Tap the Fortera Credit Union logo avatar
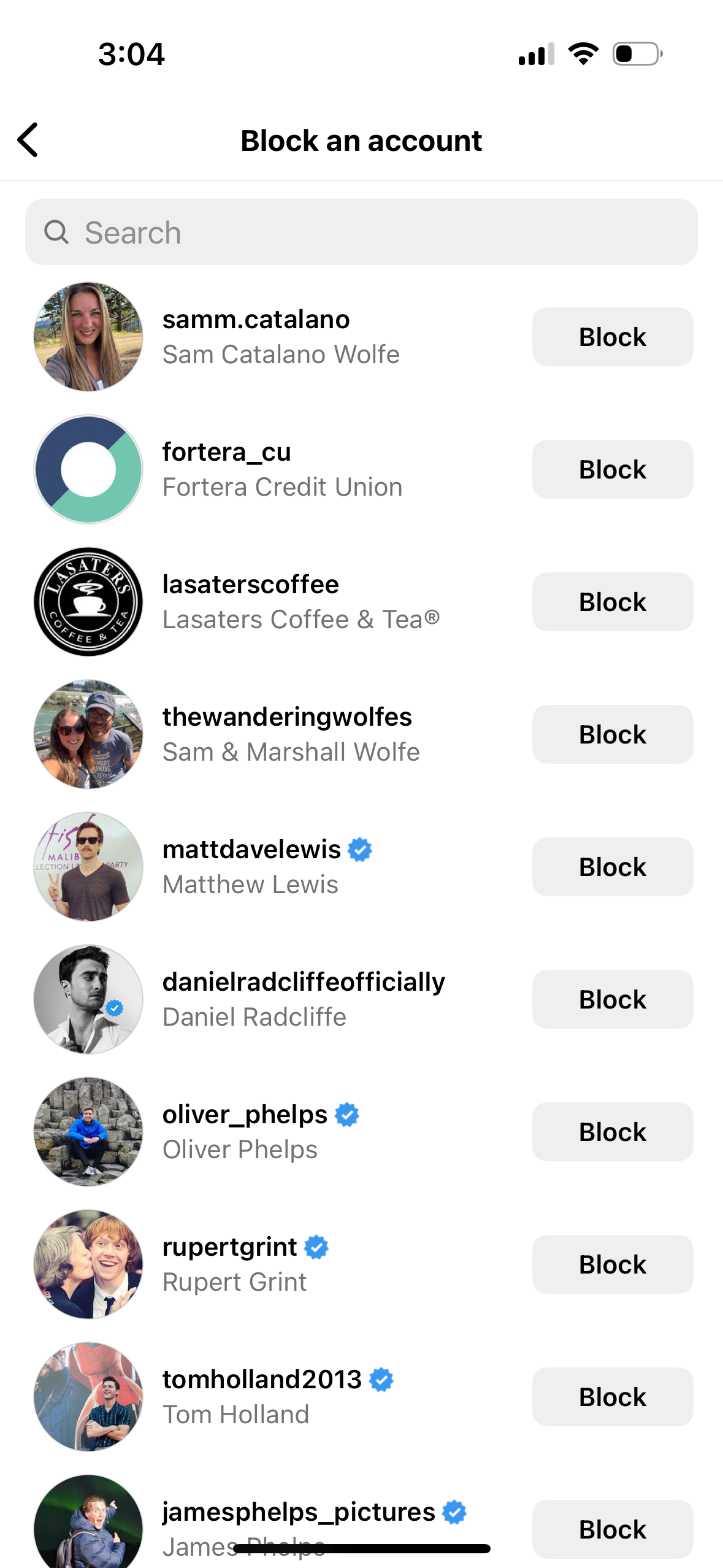 pos(88,469)
